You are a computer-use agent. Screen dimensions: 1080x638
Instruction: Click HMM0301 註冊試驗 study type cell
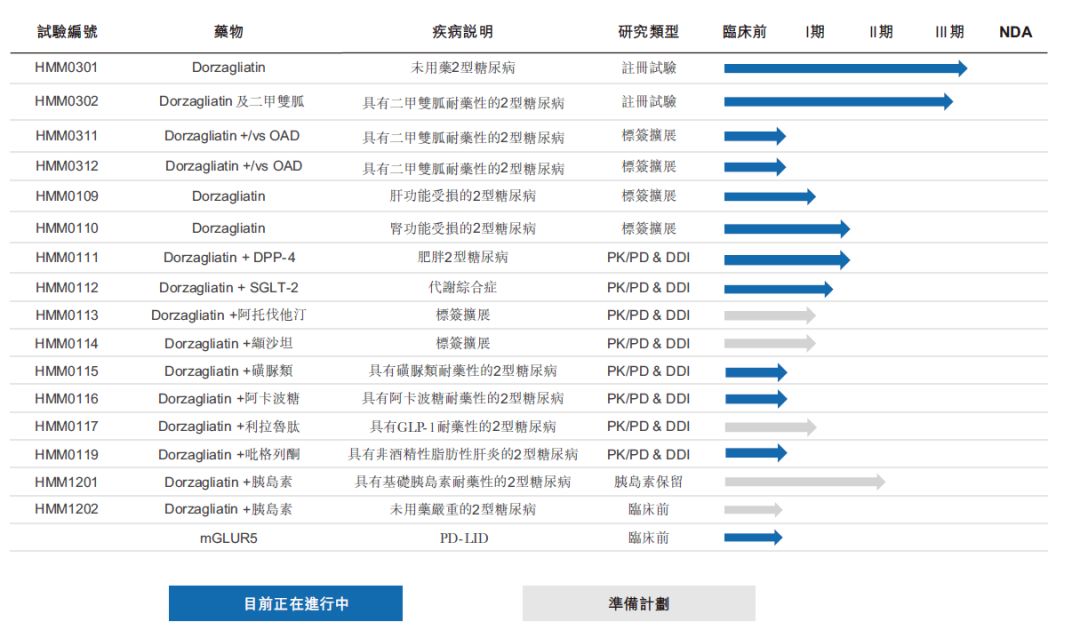(x=648, y=68)
